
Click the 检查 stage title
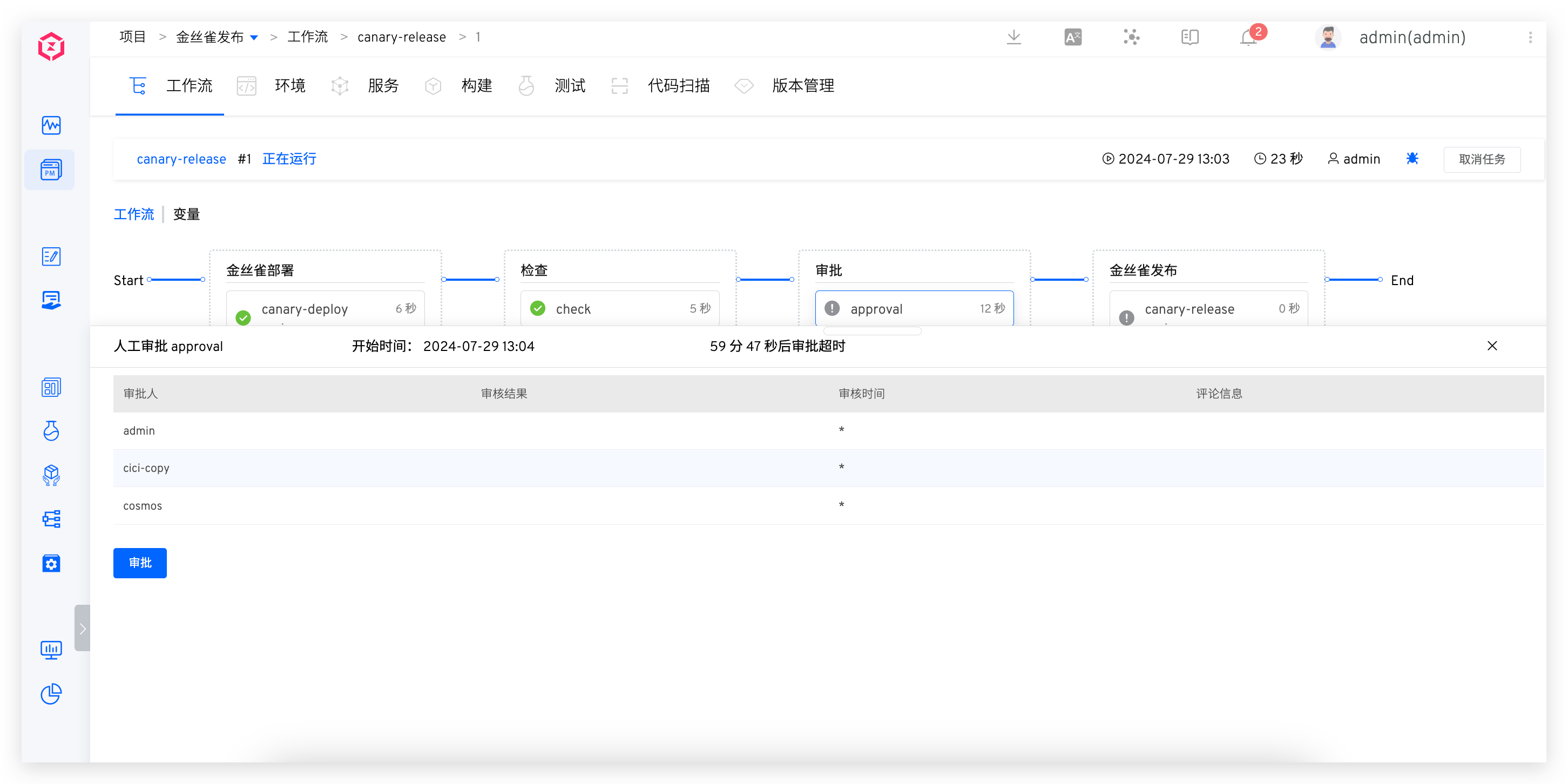click(534, 271)
